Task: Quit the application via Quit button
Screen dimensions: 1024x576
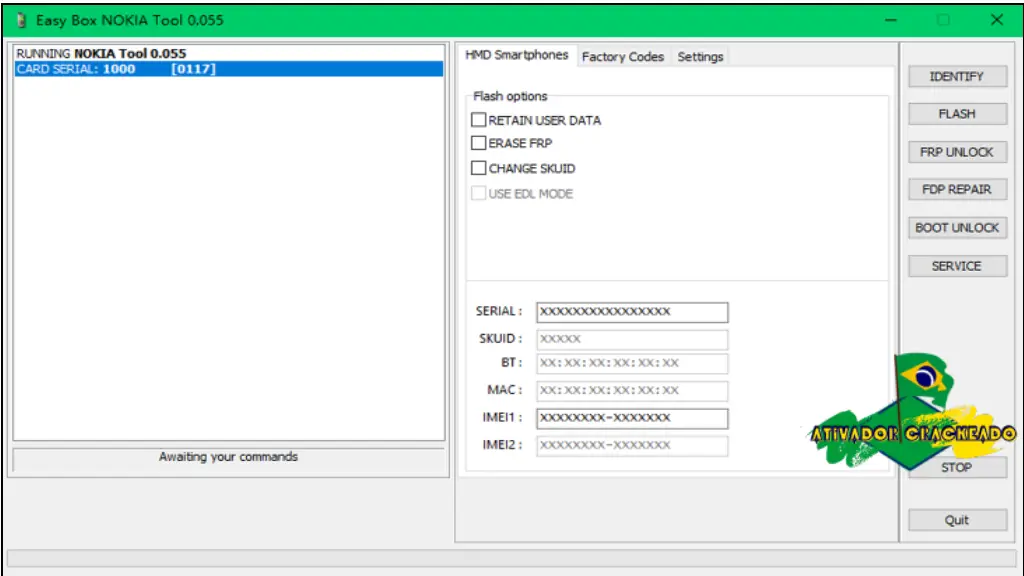Action: click(x=957, y=520)
